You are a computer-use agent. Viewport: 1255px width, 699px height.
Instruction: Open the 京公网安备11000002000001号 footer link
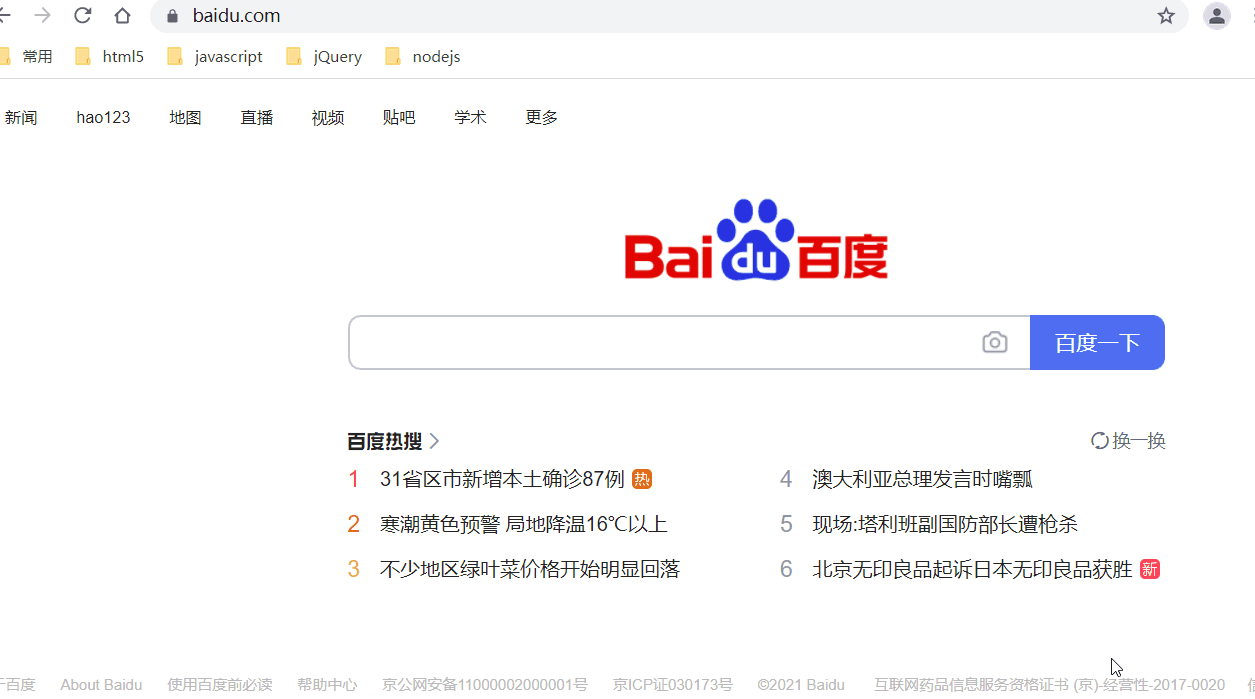[485, 685]
